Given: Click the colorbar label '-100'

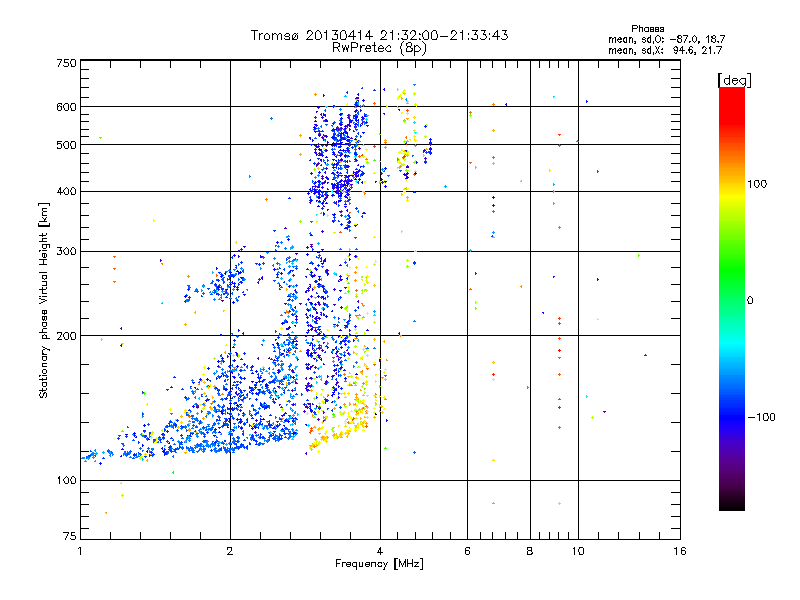Looking at the screenshot, I should click(761, 417).
